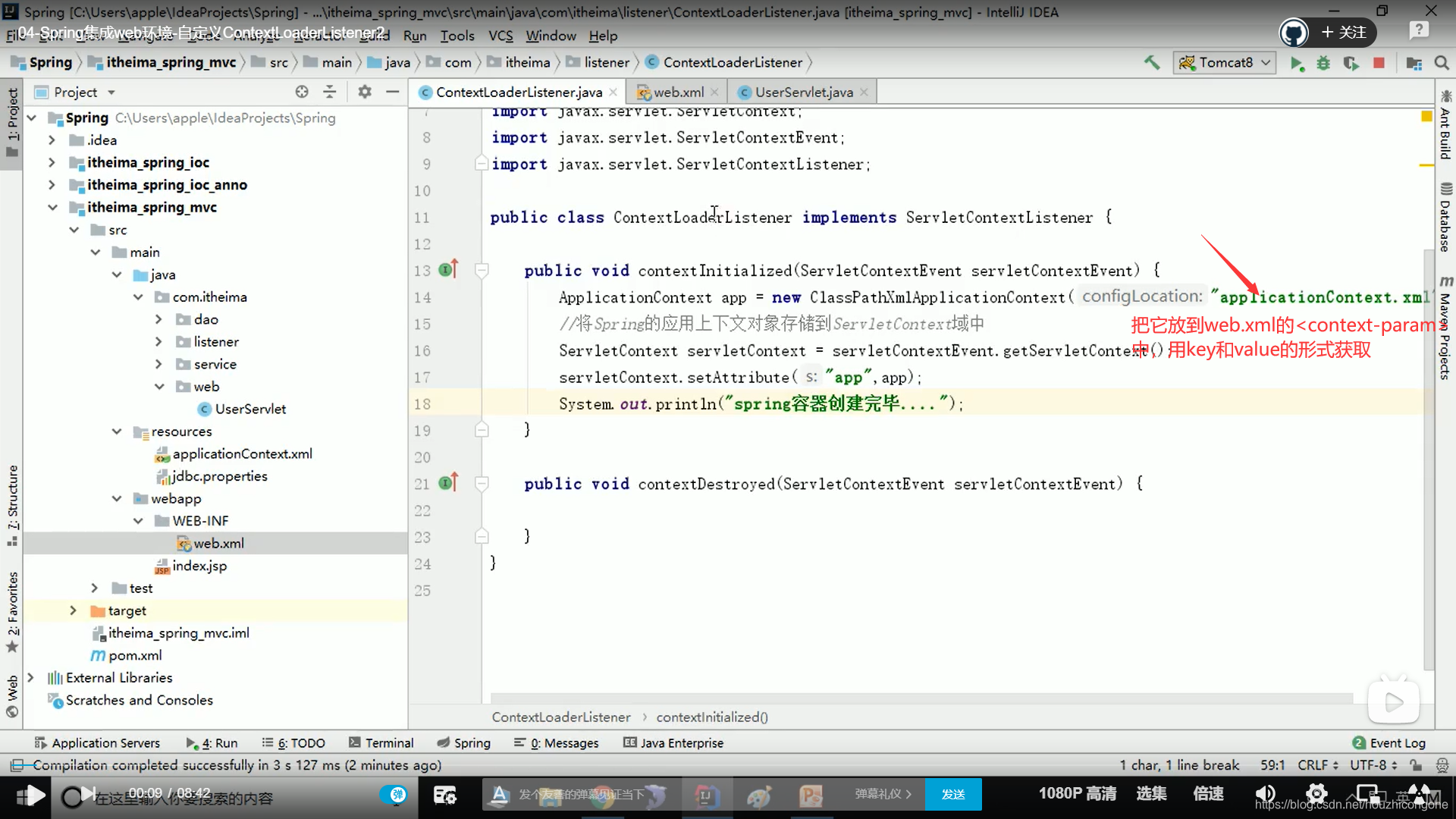Image resolution: width=1456 pixels, height=819 pixels.
Task: Start debugging with the bug icon
Action: tap(1323, 63)
